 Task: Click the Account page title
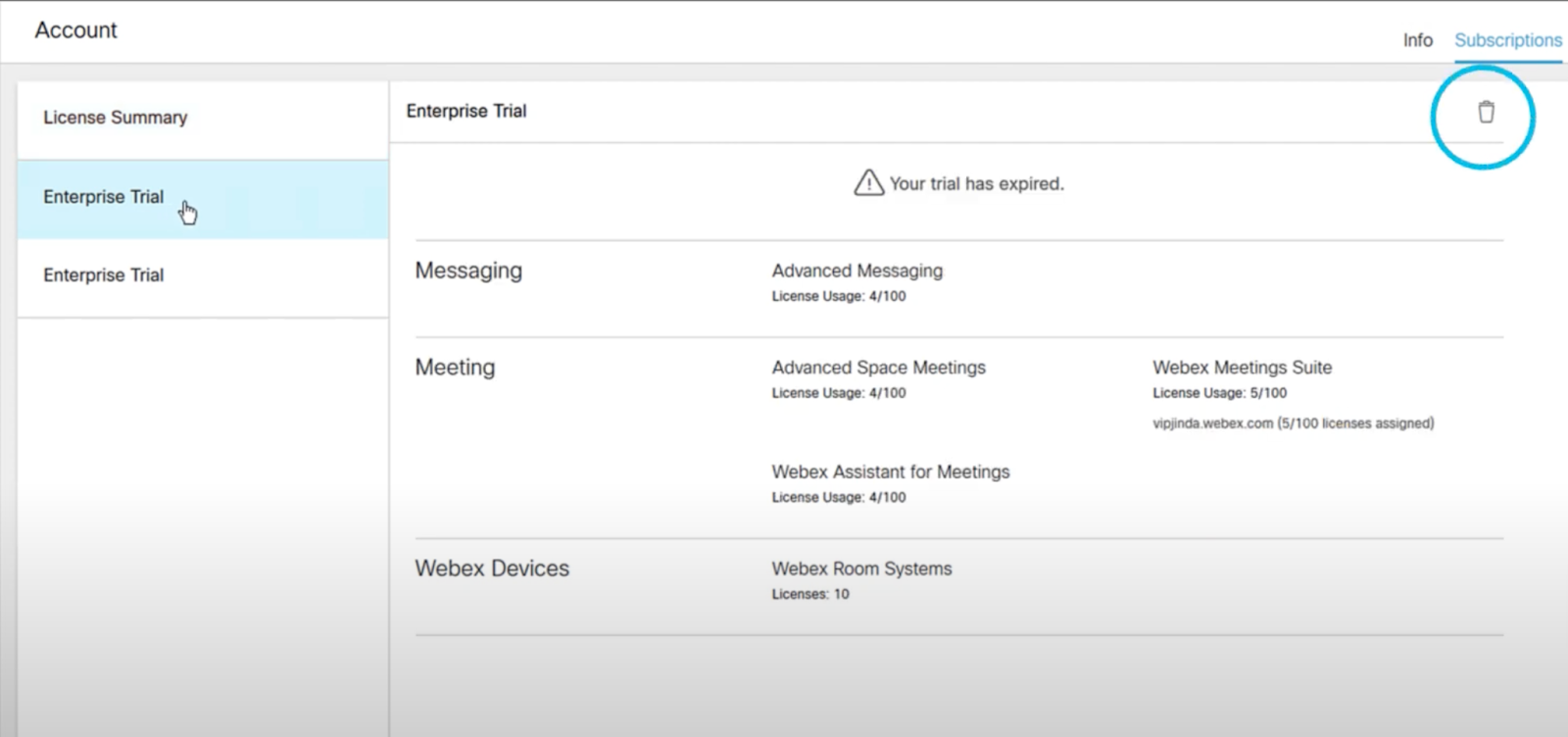[x=75, y=30]
